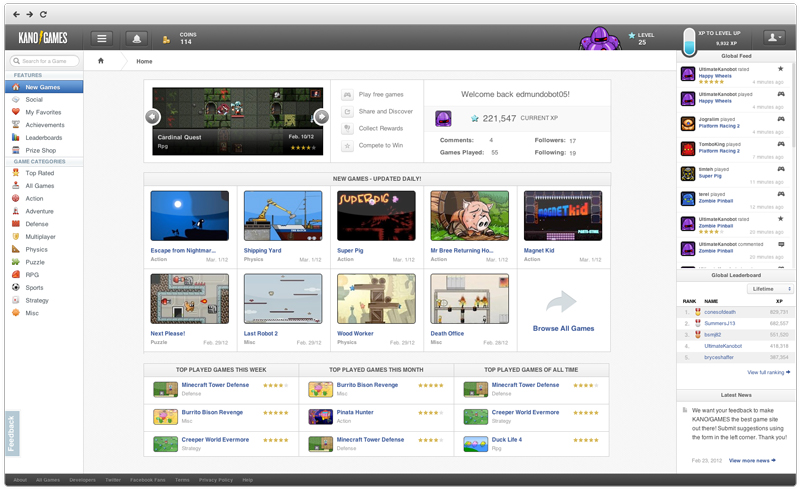Click the Strategy category icon
Screen dimensions: 800x489
tap(16, 300)
